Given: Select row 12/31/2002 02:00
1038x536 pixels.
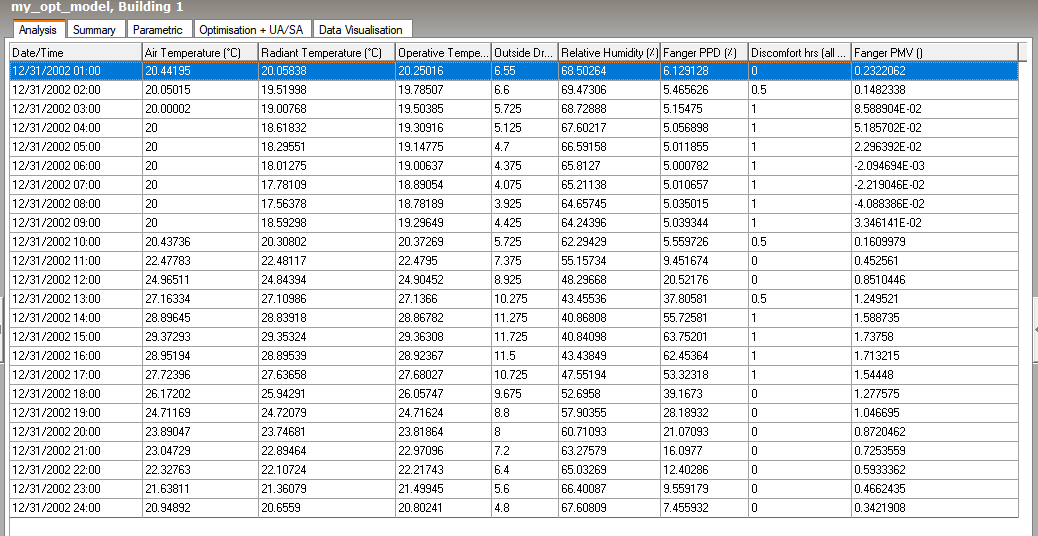Looking at the screenshot, I should [514, 89].
